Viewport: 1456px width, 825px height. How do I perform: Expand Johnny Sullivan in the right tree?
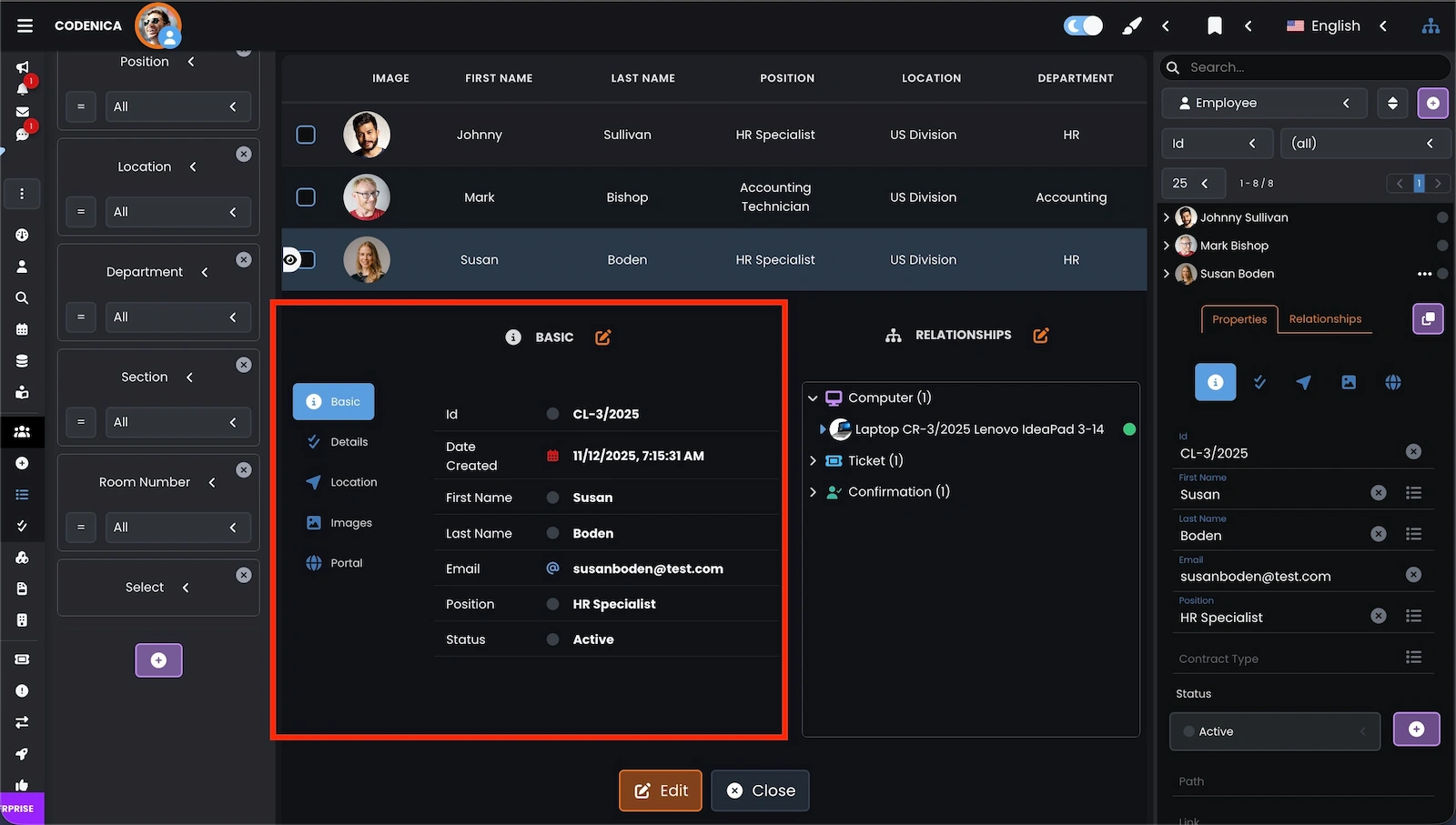click(x=1167, y=217)
